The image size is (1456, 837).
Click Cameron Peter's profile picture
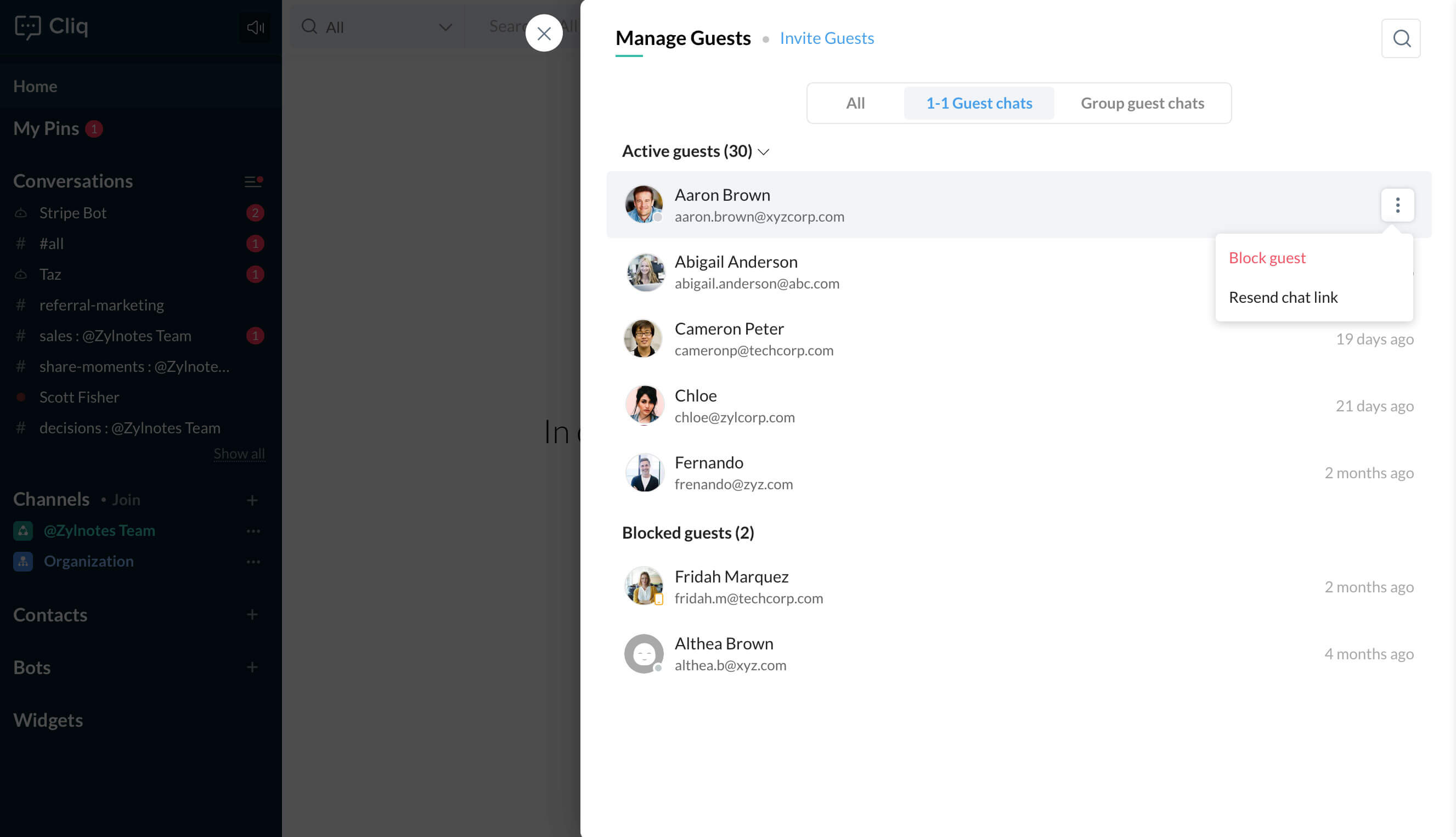[x=642, y=338]
